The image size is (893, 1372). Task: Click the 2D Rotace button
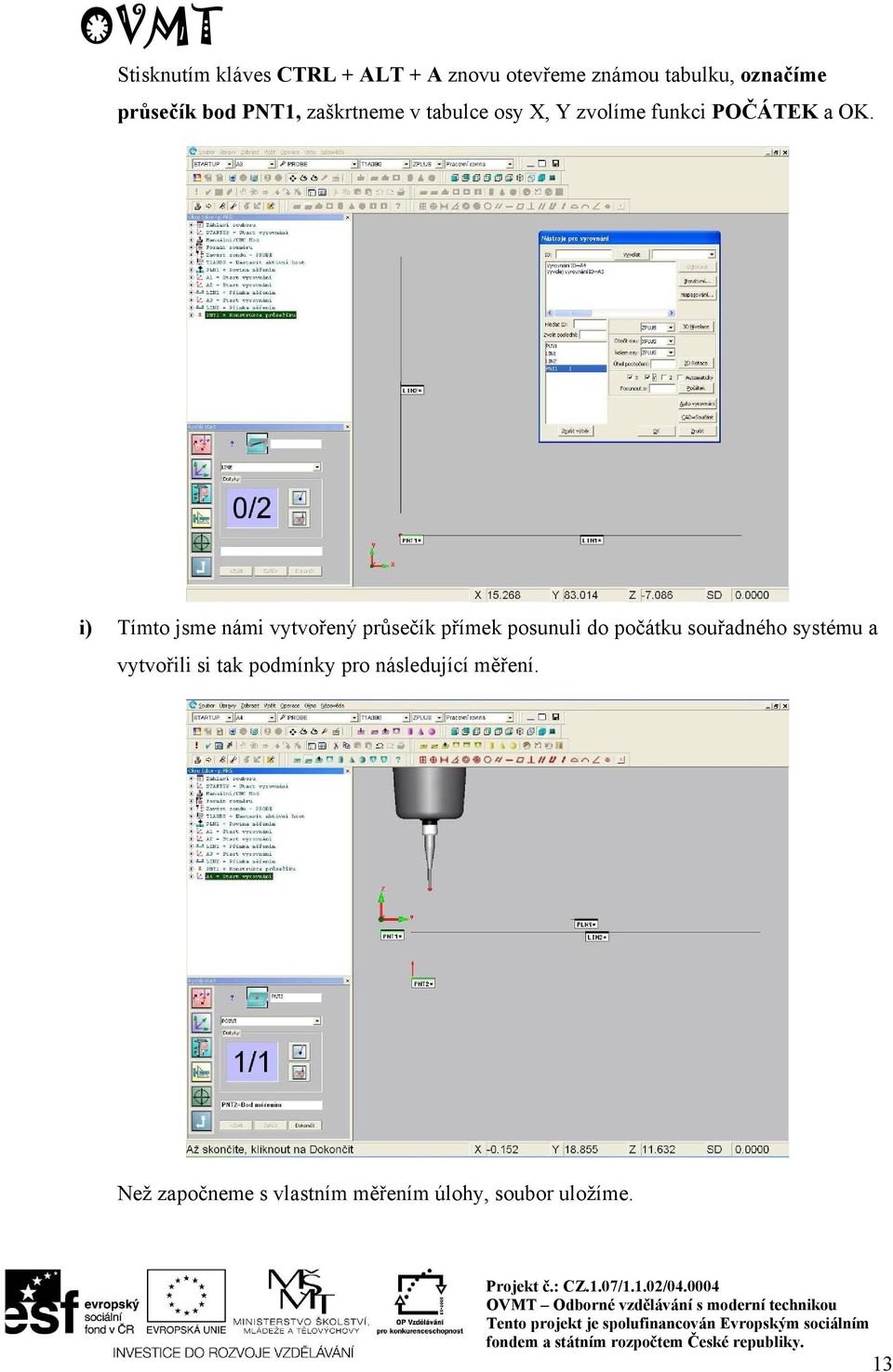[696, 363]
